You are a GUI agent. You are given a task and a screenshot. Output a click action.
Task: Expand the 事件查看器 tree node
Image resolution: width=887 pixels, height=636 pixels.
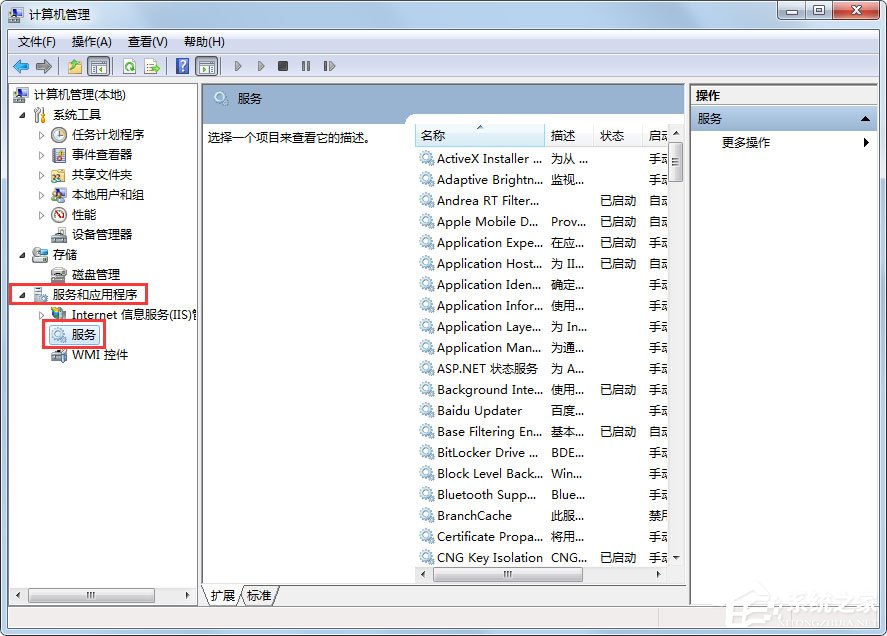pyautogui.click(x=41, y=155)
